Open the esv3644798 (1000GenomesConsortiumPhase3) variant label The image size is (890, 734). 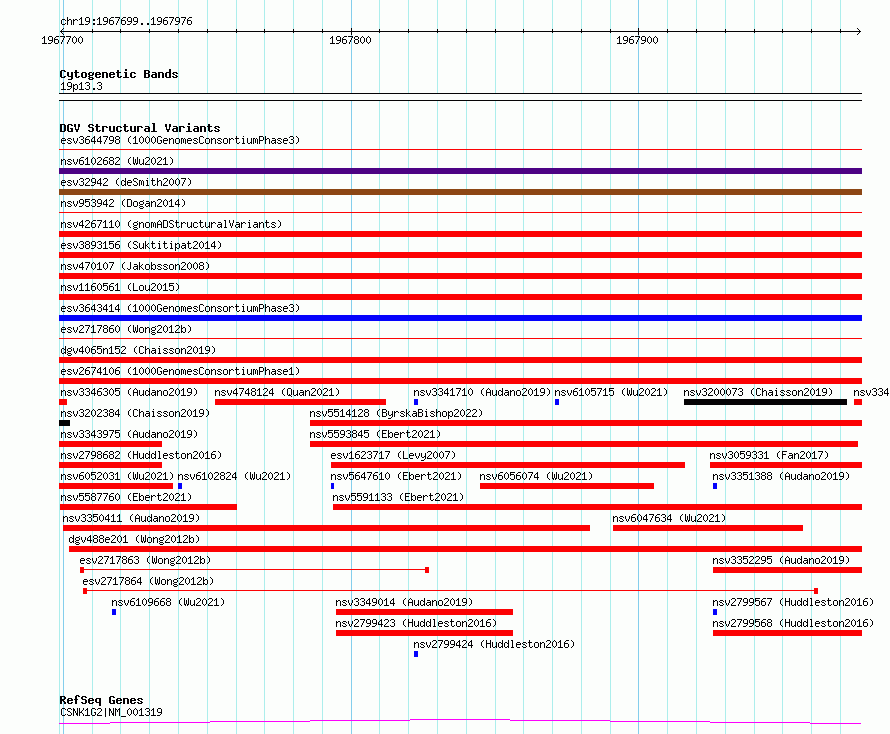180,140
